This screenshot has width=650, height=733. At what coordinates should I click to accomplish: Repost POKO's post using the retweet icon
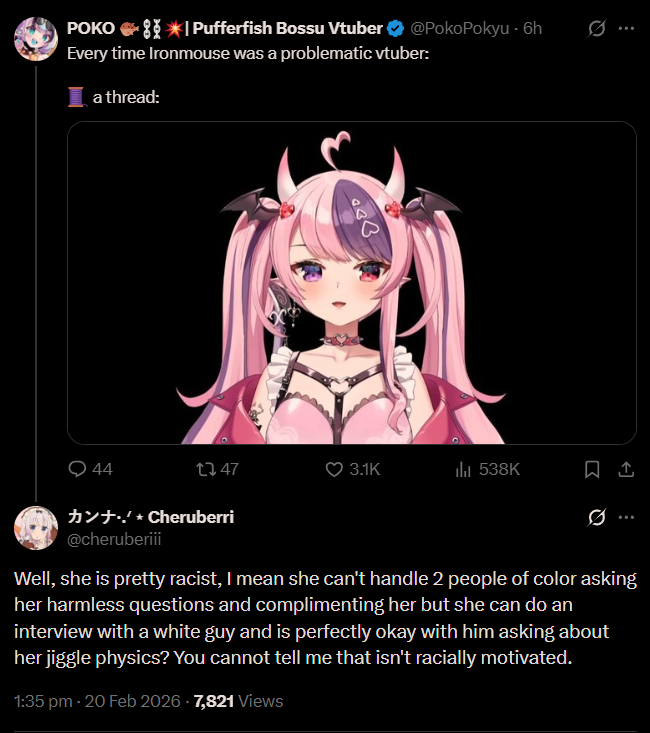(205, 469)
